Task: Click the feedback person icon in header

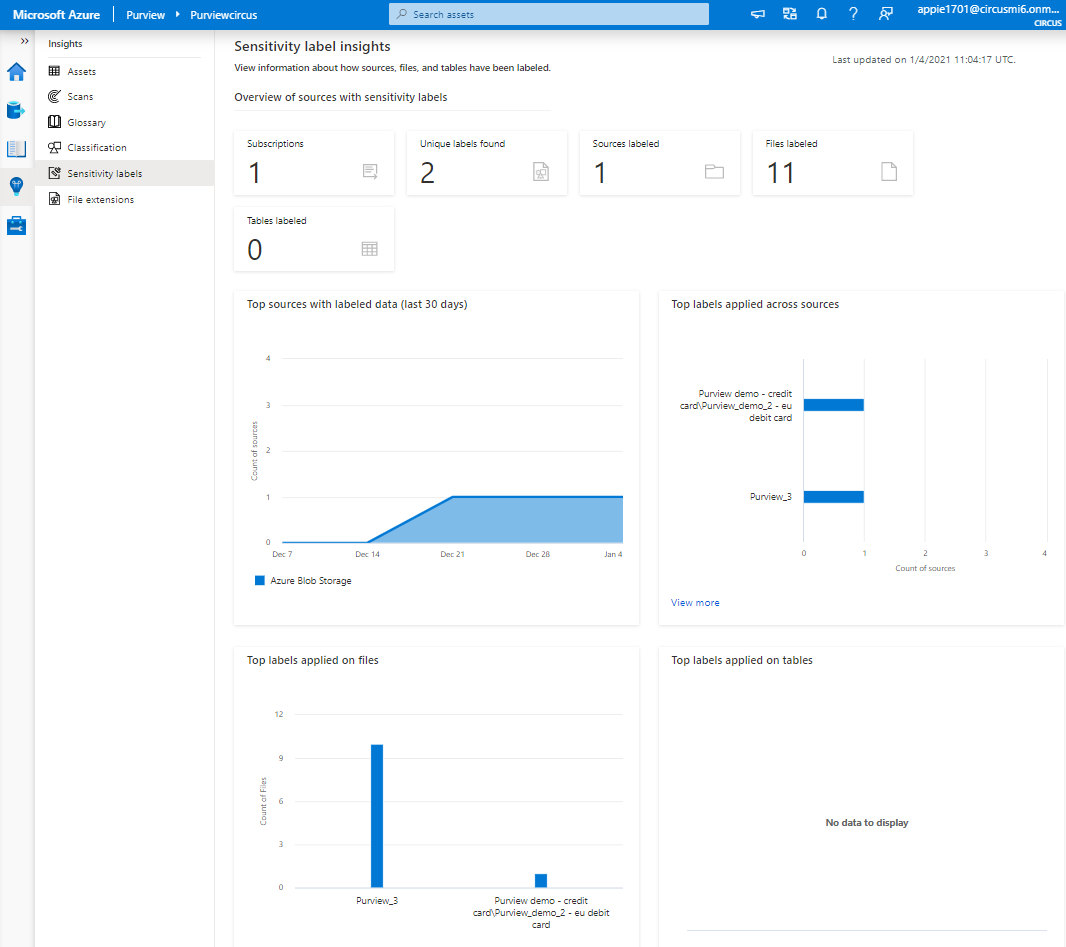Action: click(885, 14)
